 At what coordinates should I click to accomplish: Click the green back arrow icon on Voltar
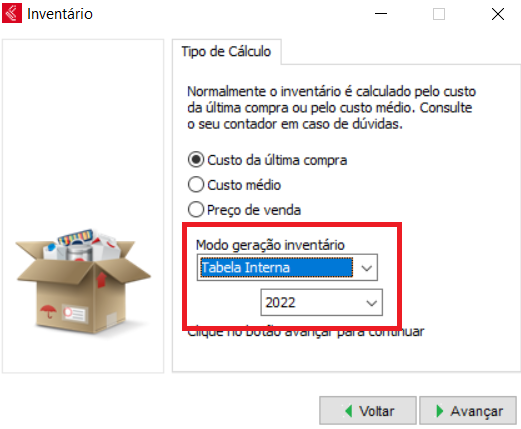tap(349, 411)
